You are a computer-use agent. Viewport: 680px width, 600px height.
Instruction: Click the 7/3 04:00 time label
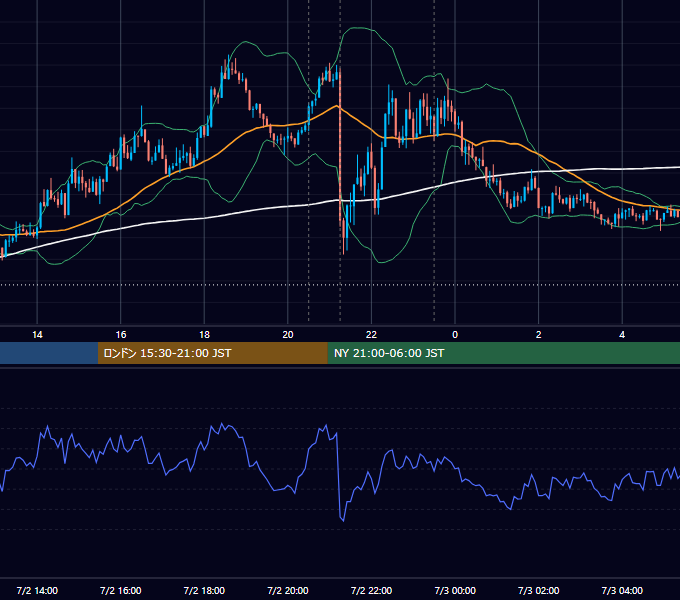point(622,590)
